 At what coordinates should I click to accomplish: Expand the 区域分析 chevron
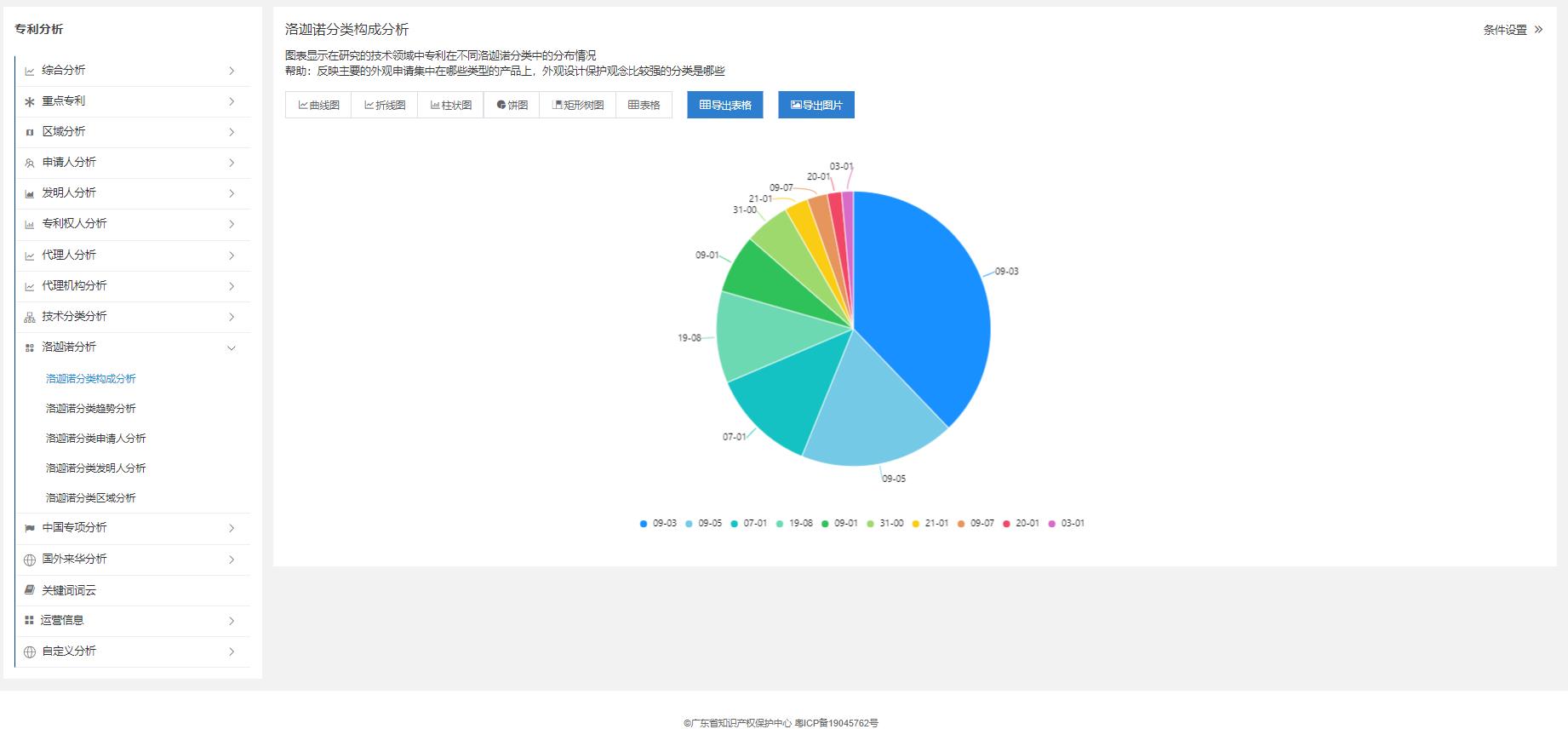click(232, 132)
